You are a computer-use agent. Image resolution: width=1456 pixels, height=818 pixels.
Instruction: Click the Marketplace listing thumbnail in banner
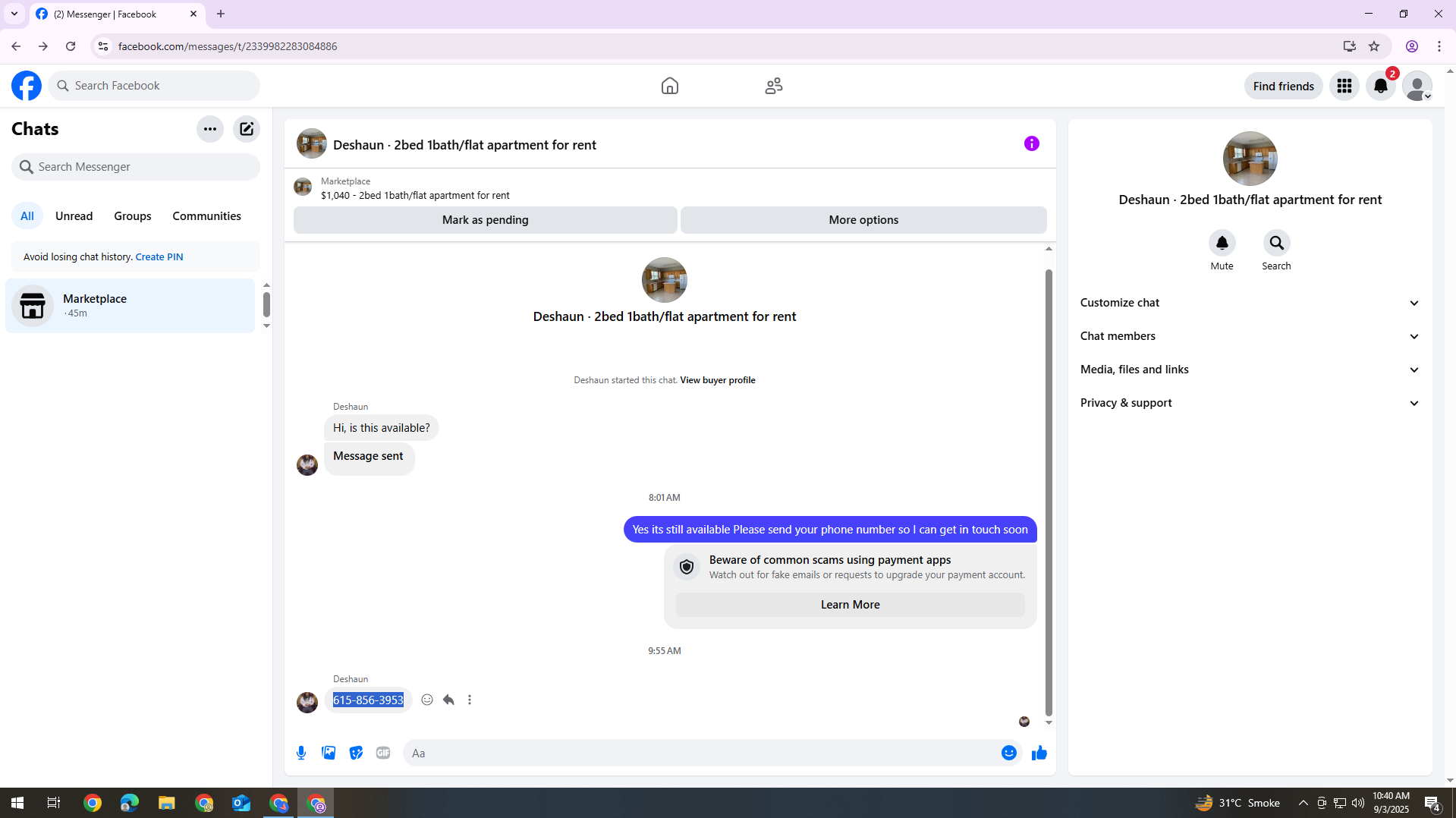click(303, 187)
